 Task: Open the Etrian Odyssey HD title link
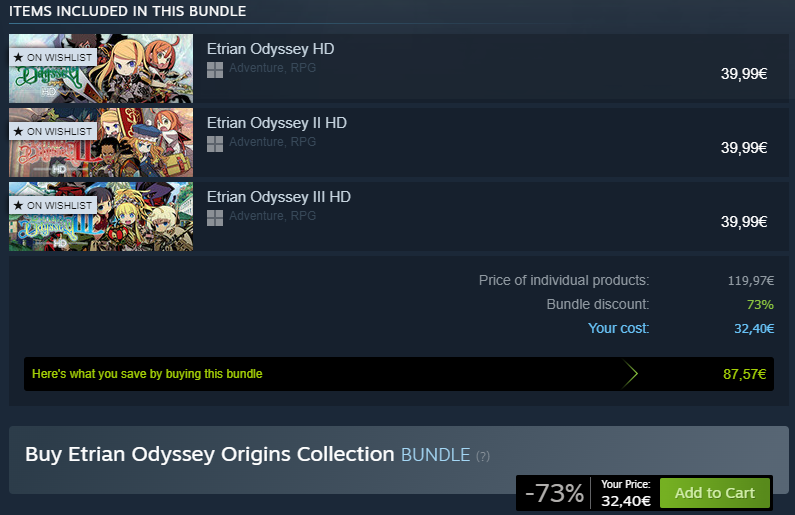pyautogui.click(x=270, y=49)
